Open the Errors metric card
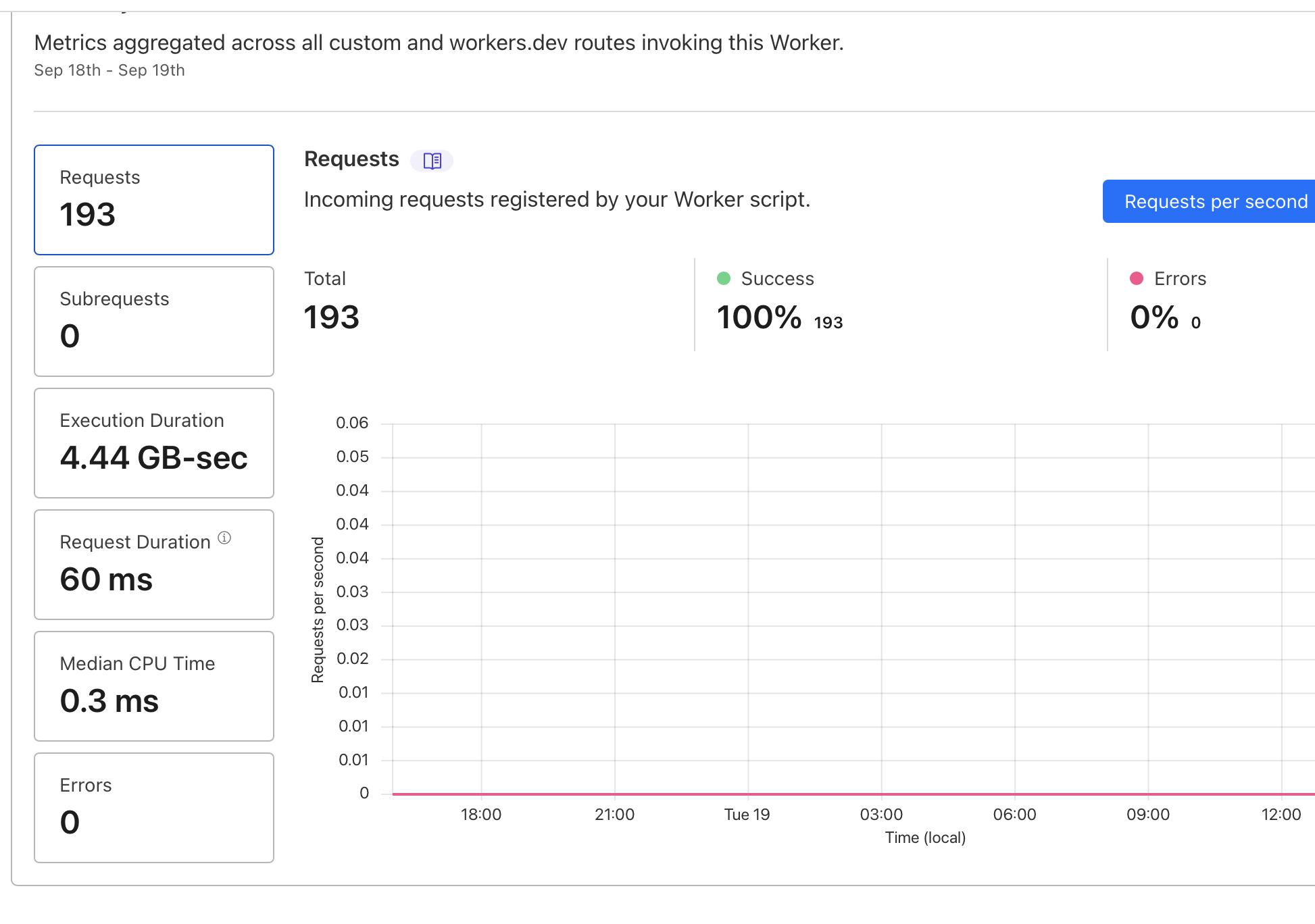1315x924 pixels. click(x=153, y=808)
